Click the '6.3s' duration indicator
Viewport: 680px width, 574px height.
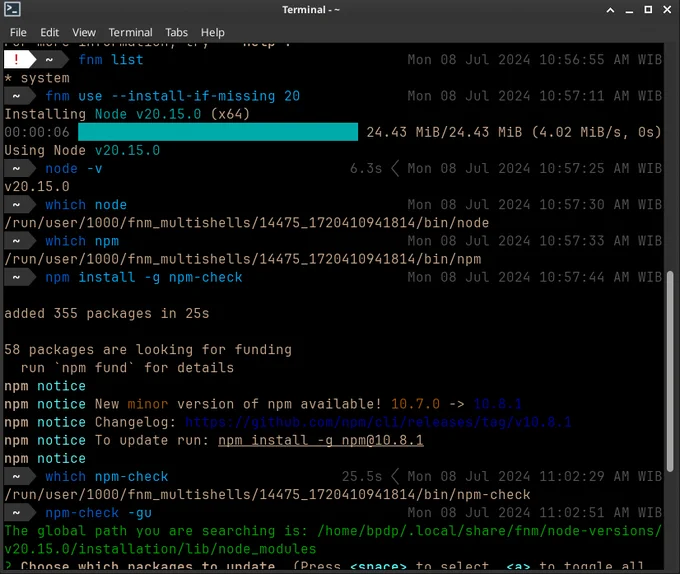coord(366,168)
